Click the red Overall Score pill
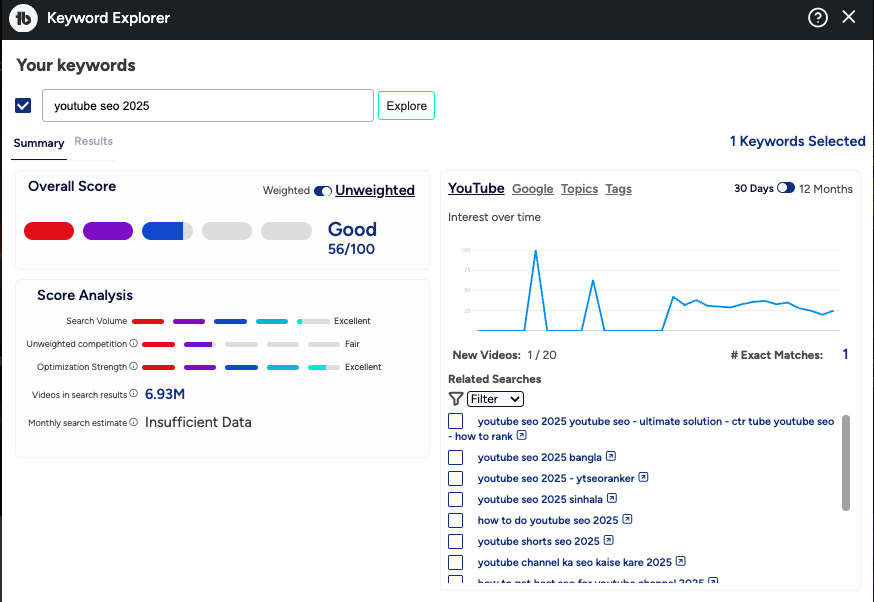This screenshot has height=602, width=874. 49,231
